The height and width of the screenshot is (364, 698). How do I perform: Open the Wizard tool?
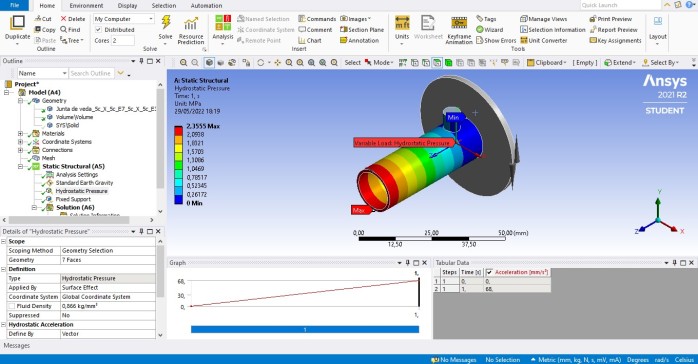pos(490,29)
